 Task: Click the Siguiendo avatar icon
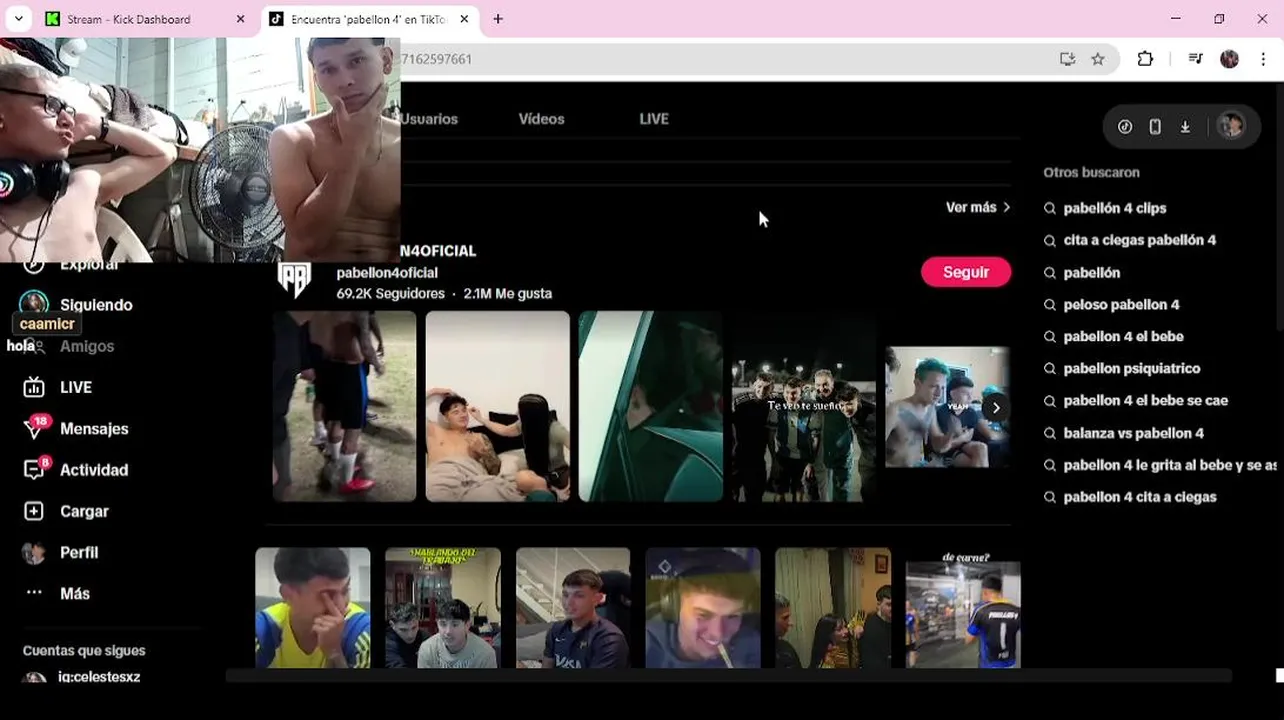[34, 304]
